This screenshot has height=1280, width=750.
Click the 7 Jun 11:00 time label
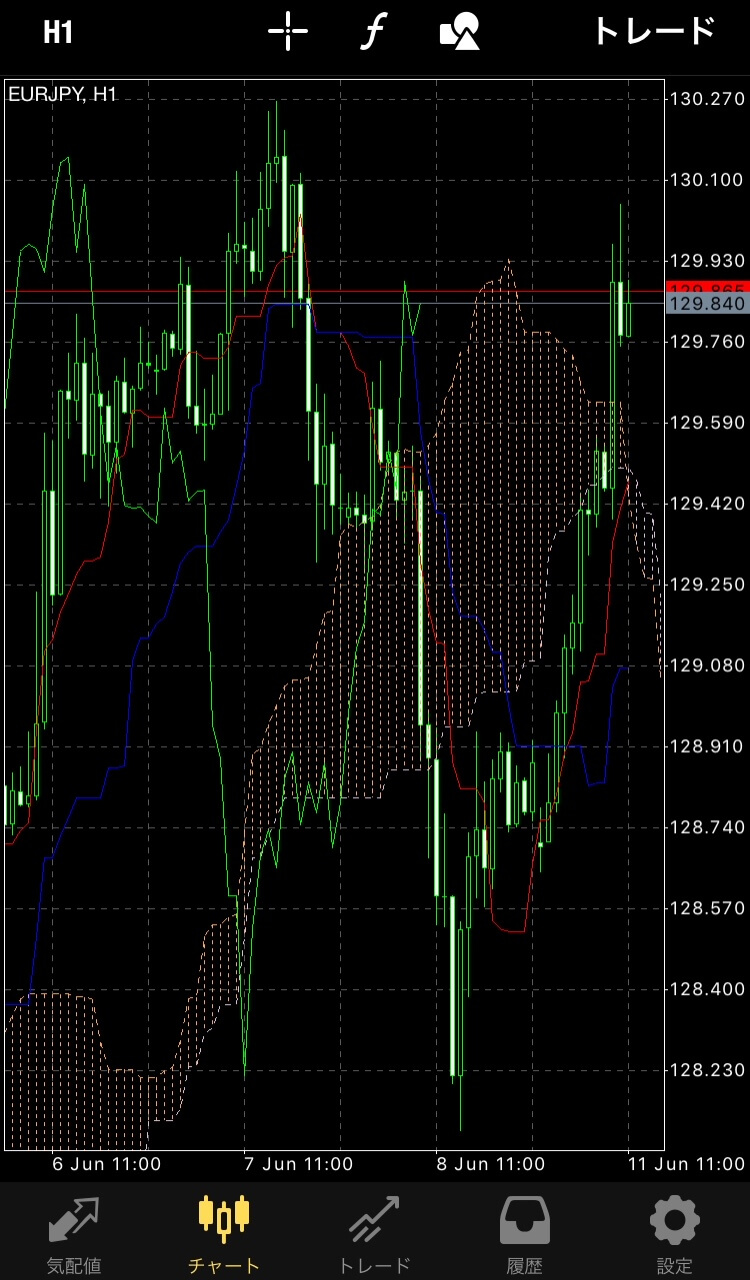pos(297,1165)
